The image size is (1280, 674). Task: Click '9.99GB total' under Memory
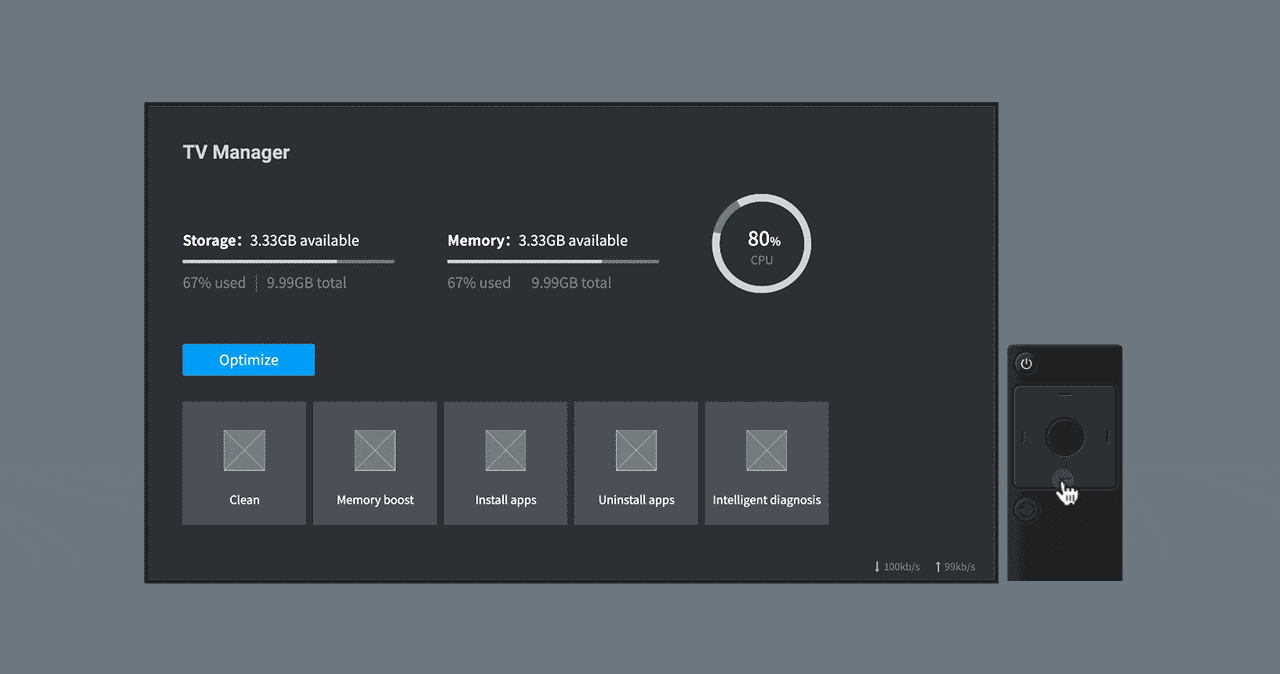pyautogui.click(x=571, y=283)
